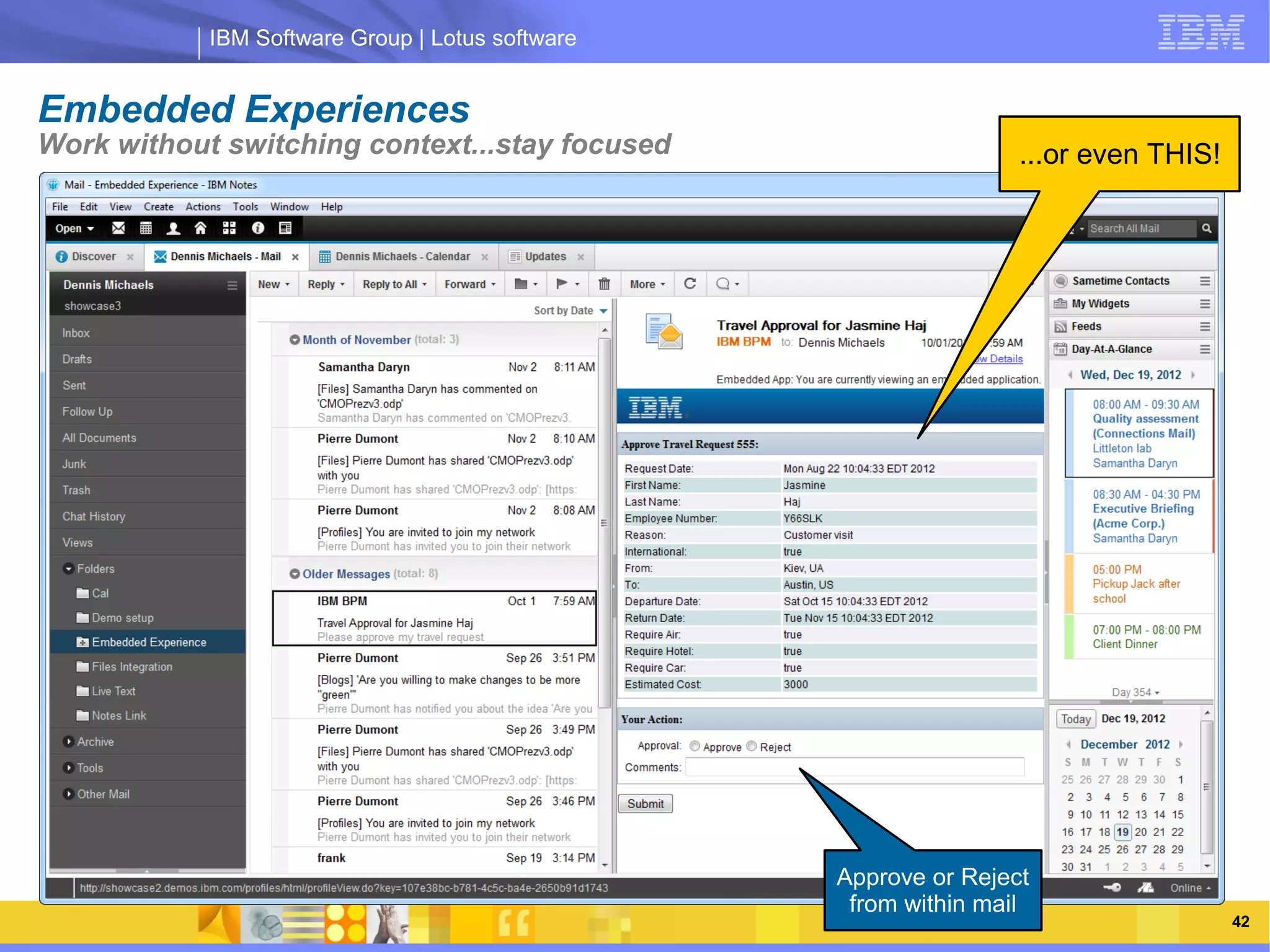This screenshot has height=952, width=1270.
Task: Select the Reject radio button
Action: (752, 746)
